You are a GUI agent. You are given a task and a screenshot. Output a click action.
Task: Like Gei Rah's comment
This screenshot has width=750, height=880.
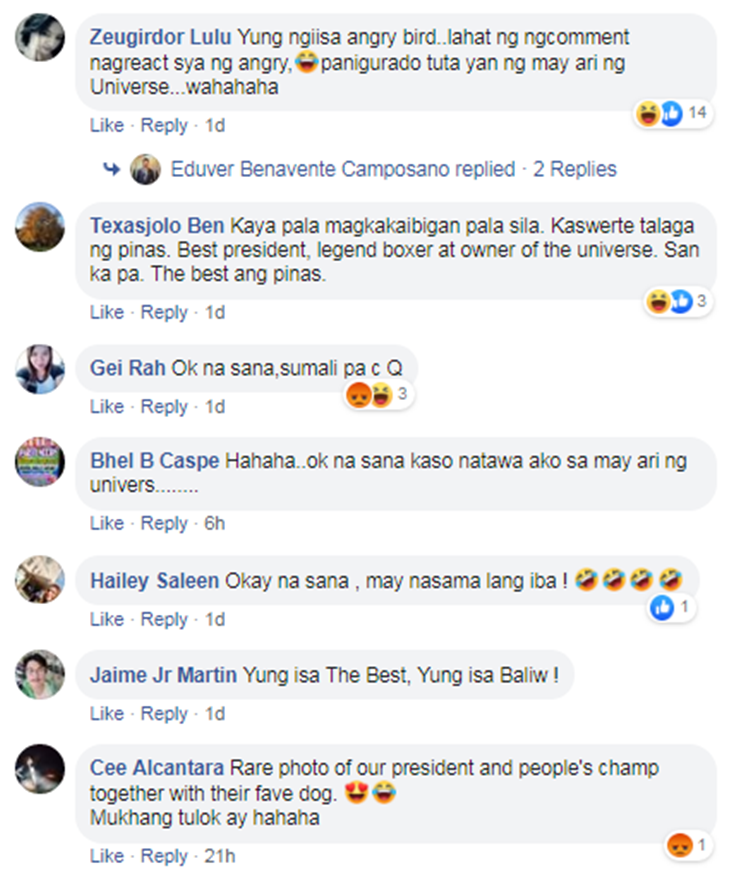(x=107, y=406)
